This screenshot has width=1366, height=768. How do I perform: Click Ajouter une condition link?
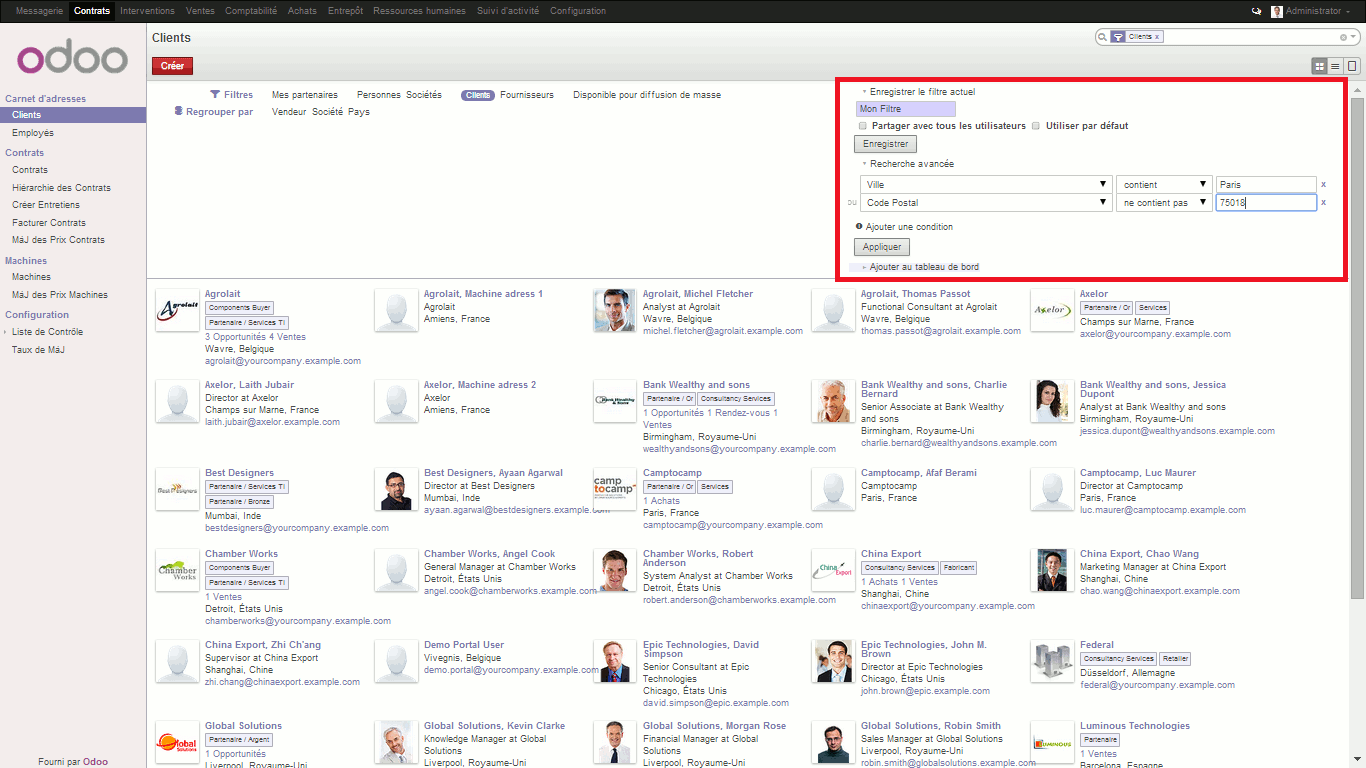909,227
